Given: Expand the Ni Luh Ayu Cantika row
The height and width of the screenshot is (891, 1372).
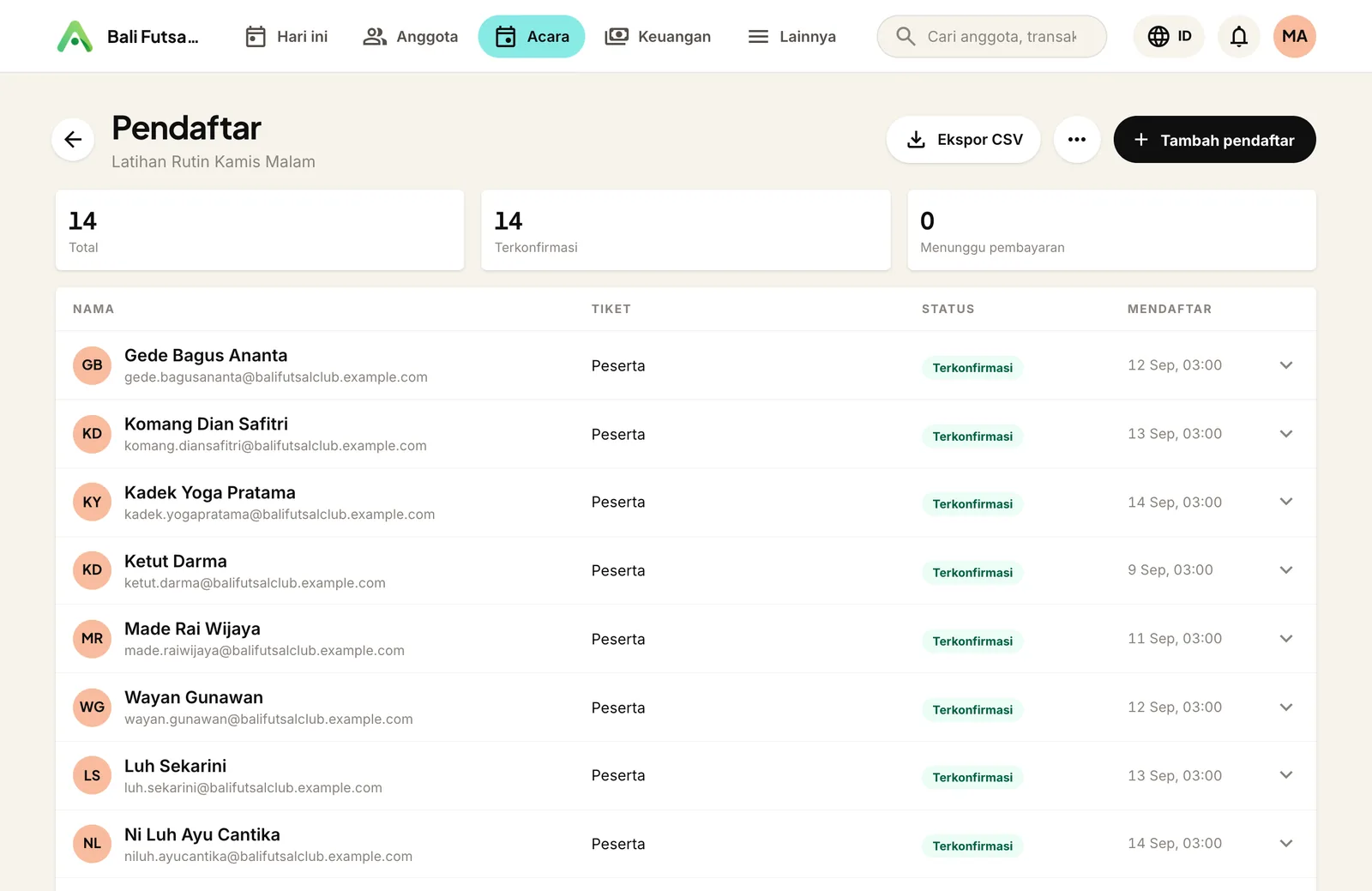Looking at the screenshot, I should [1286, 844].
